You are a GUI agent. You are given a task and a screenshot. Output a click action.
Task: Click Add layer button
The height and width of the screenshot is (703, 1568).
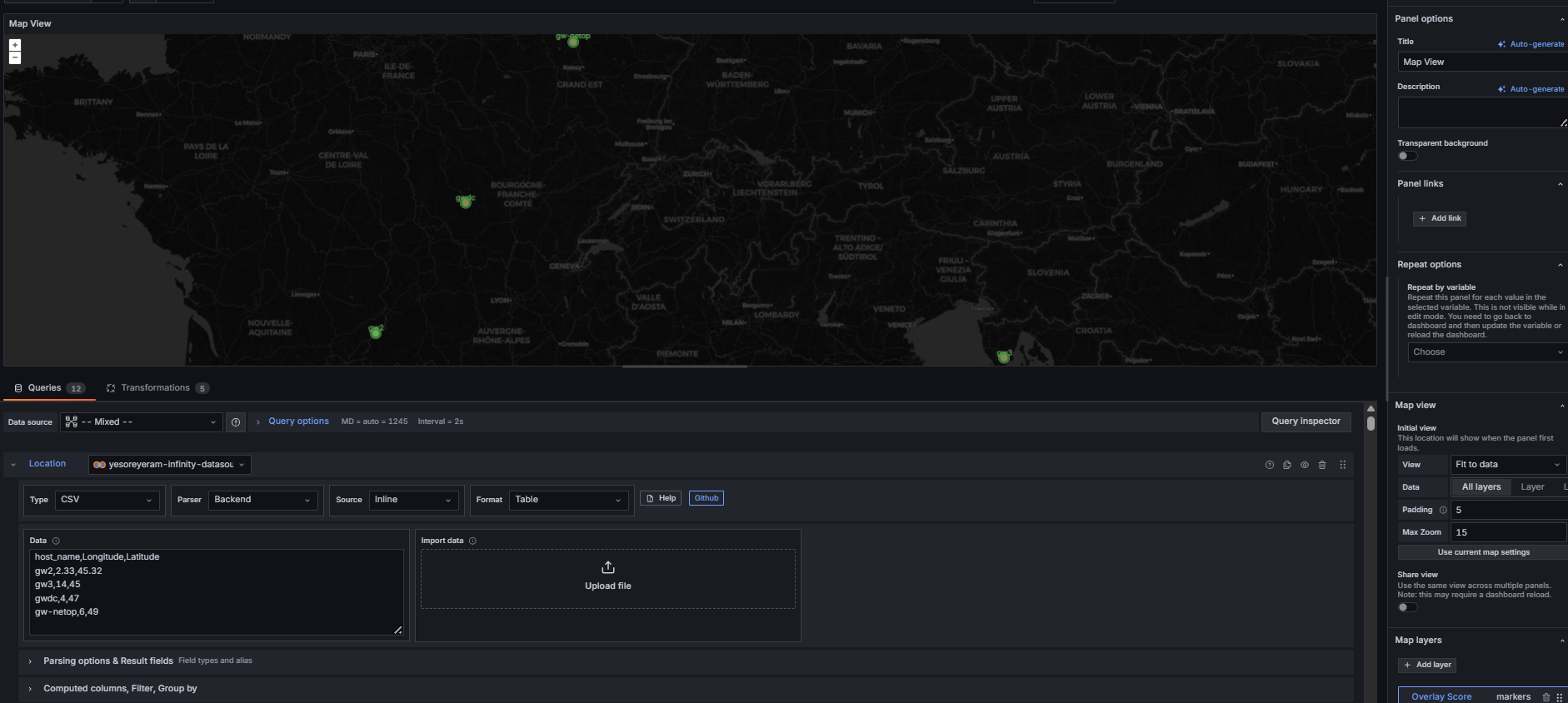(x=1427, y=665)
